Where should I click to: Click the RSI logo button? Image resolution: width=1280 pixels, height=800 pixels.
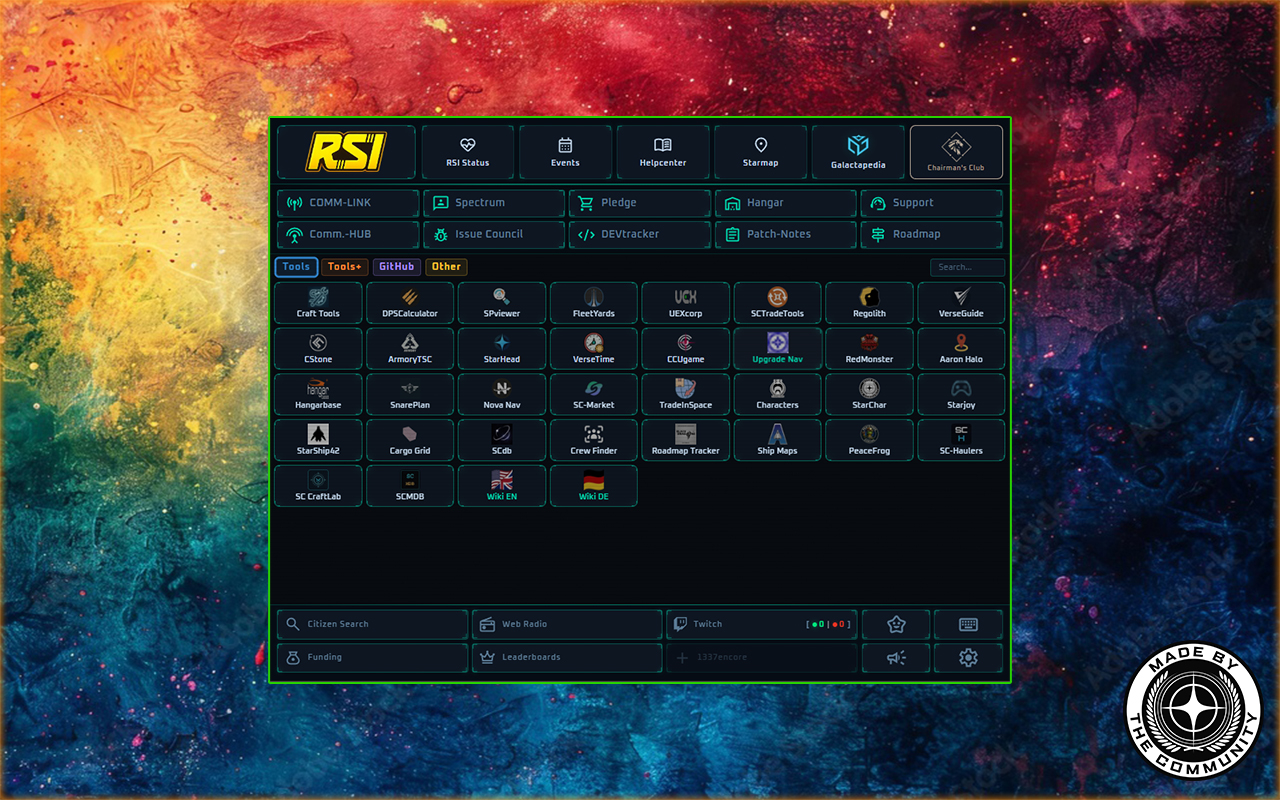tap(346, 152)
